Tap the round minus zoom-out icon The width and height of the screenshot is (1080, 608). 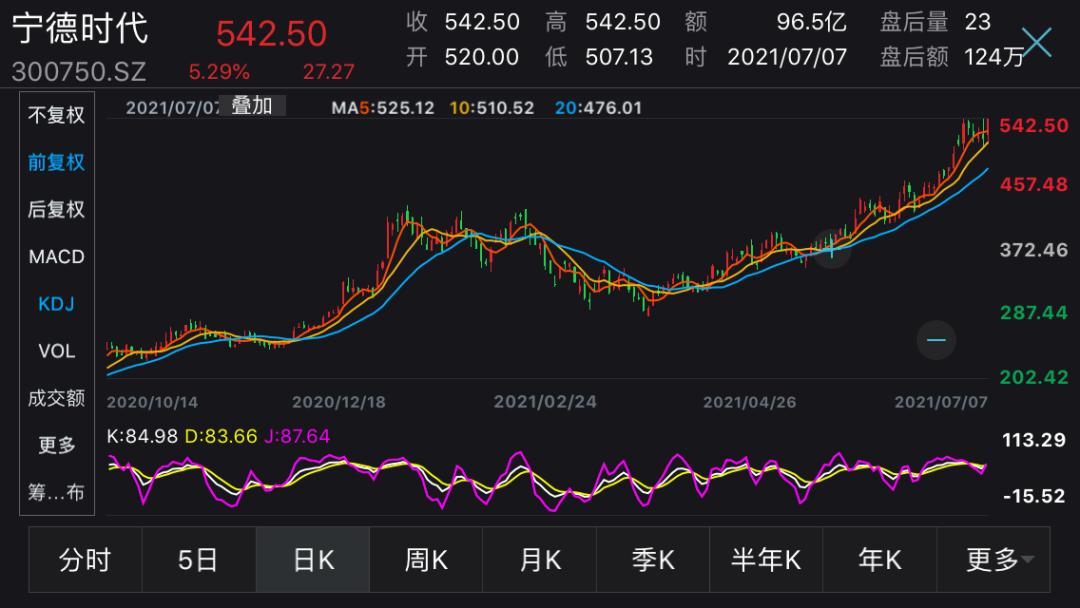coord(936,340)
